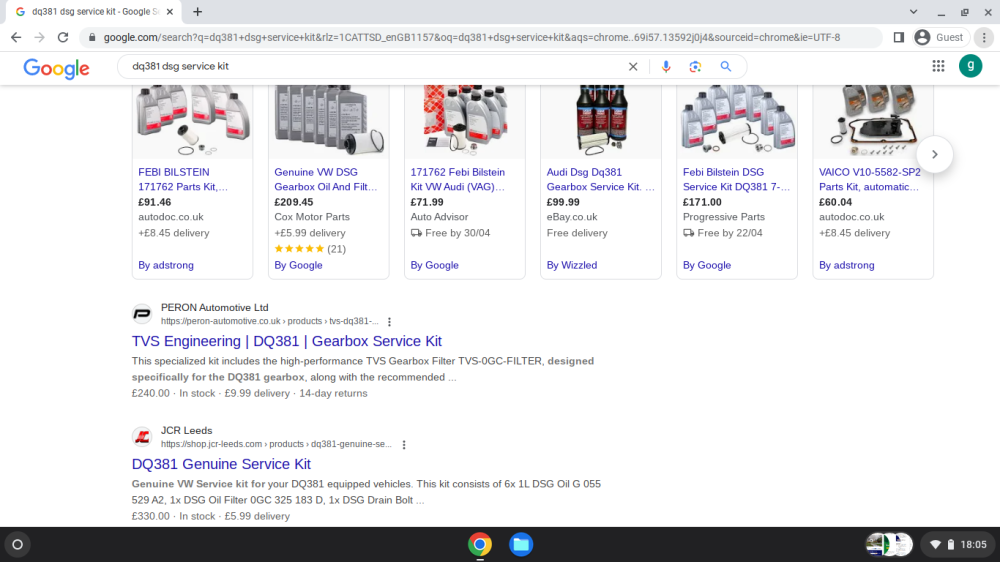Image resolution: width=1000 pixels, height=562 pixels.
Task: Open the Guest profile menu
Action: 939,38
